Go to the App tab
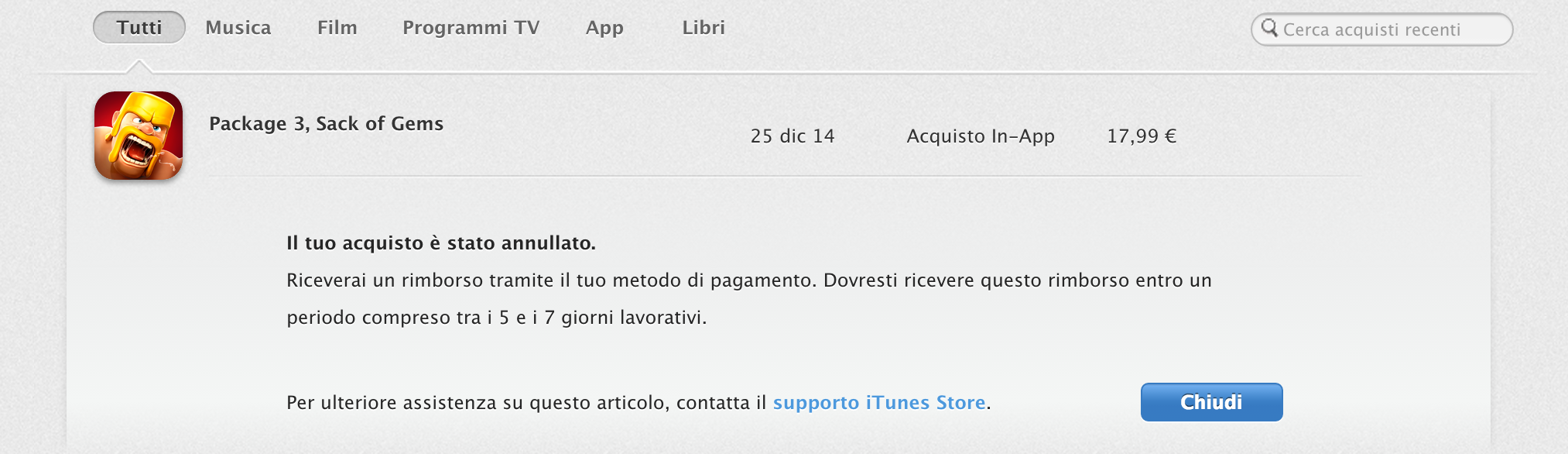 click(604, 28)
